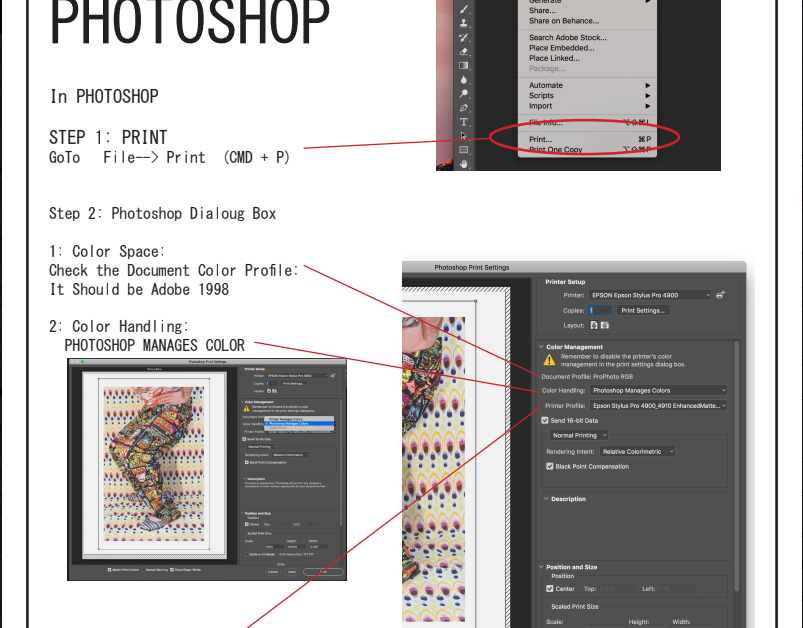Select the Blur droplet tool
This screenshot has width=803, height=628.
(464, 79)
